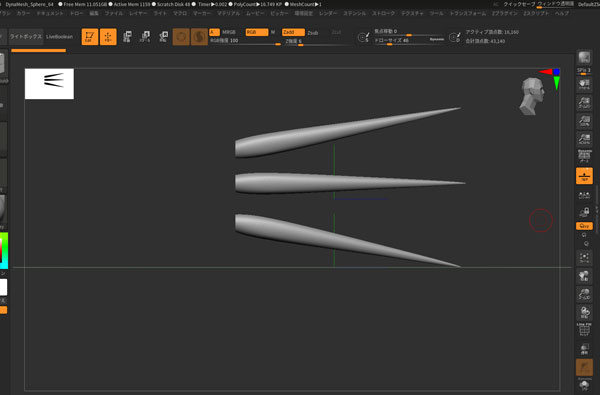The width and height of the screenshot is (600, 395).
Task: Toggle the Dynamic perspective icon
Action: click(x=584, y=156)
